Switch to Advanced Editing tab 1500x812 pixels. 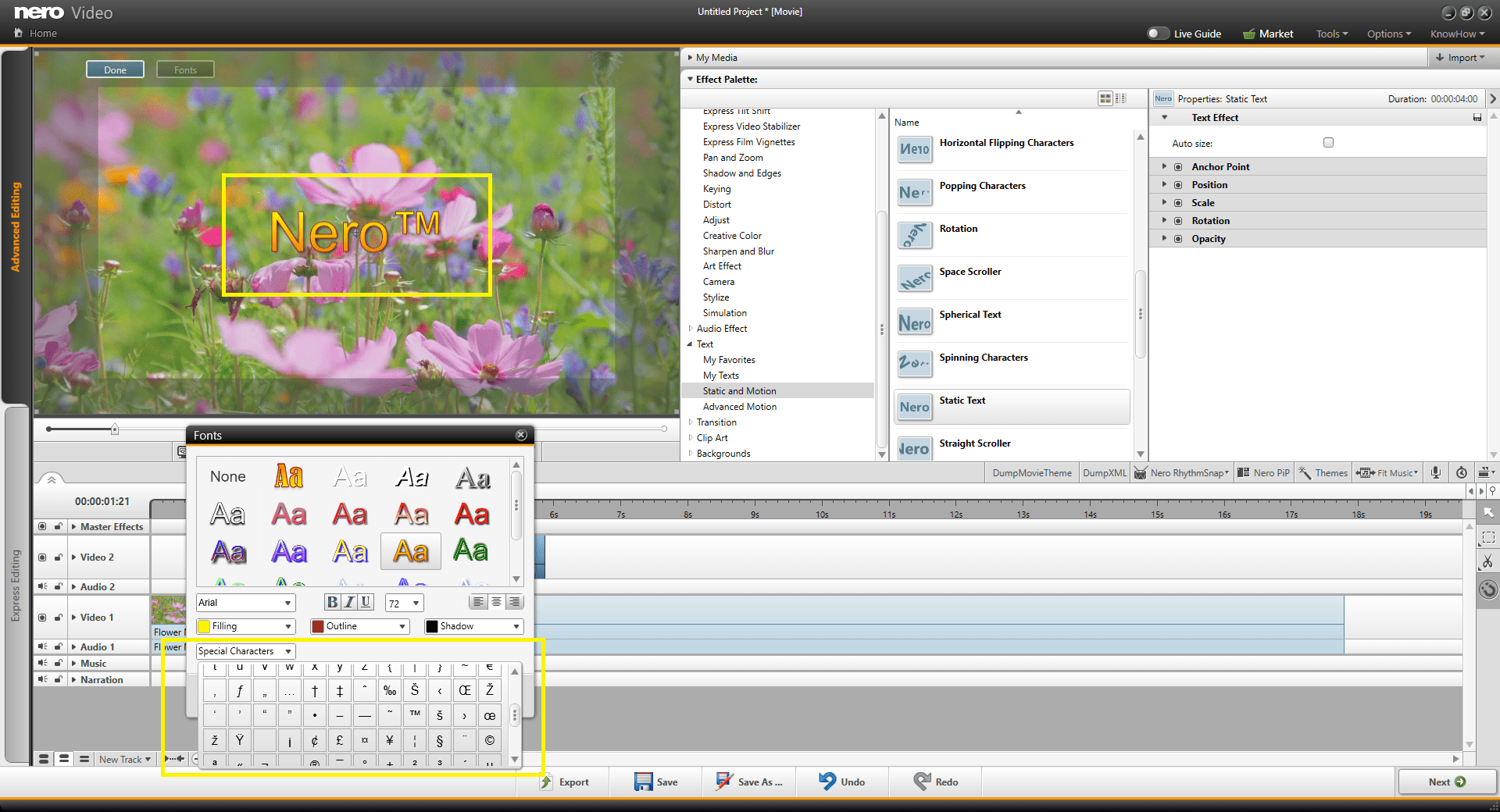tap(16, 226)
